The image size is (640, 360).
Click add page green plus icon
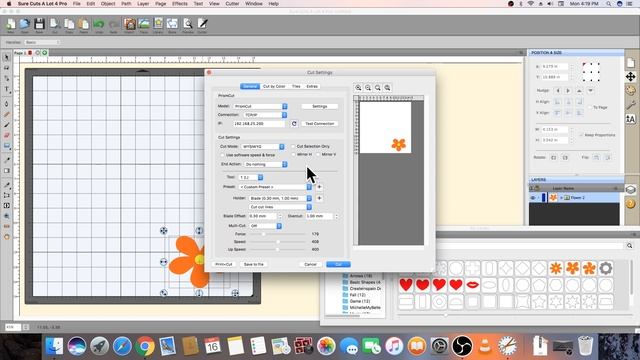click(x=45, y=53)
